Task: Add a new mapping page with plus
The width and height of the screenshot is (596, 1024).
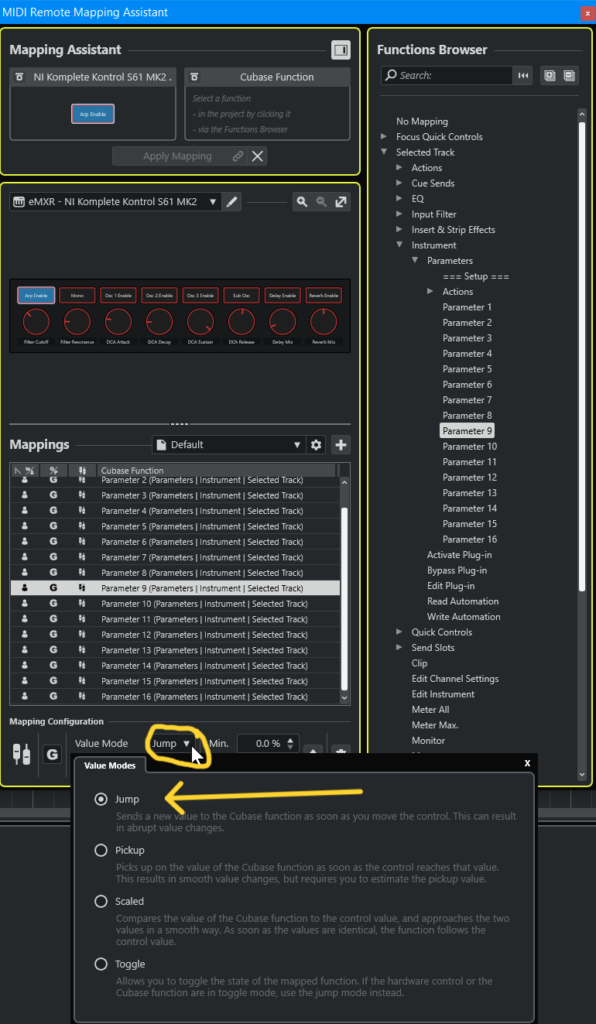Action: pos(341,445)
